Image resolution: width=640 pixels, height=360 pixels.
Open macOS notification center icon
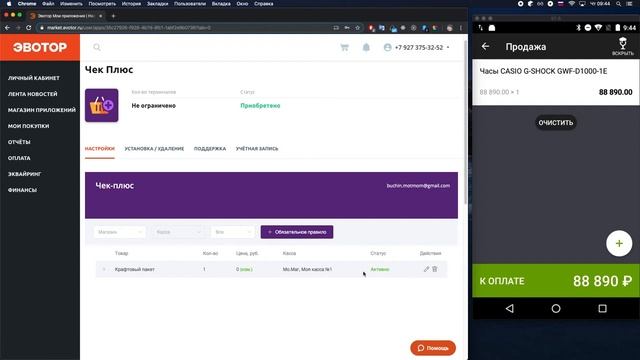[630, 4]
